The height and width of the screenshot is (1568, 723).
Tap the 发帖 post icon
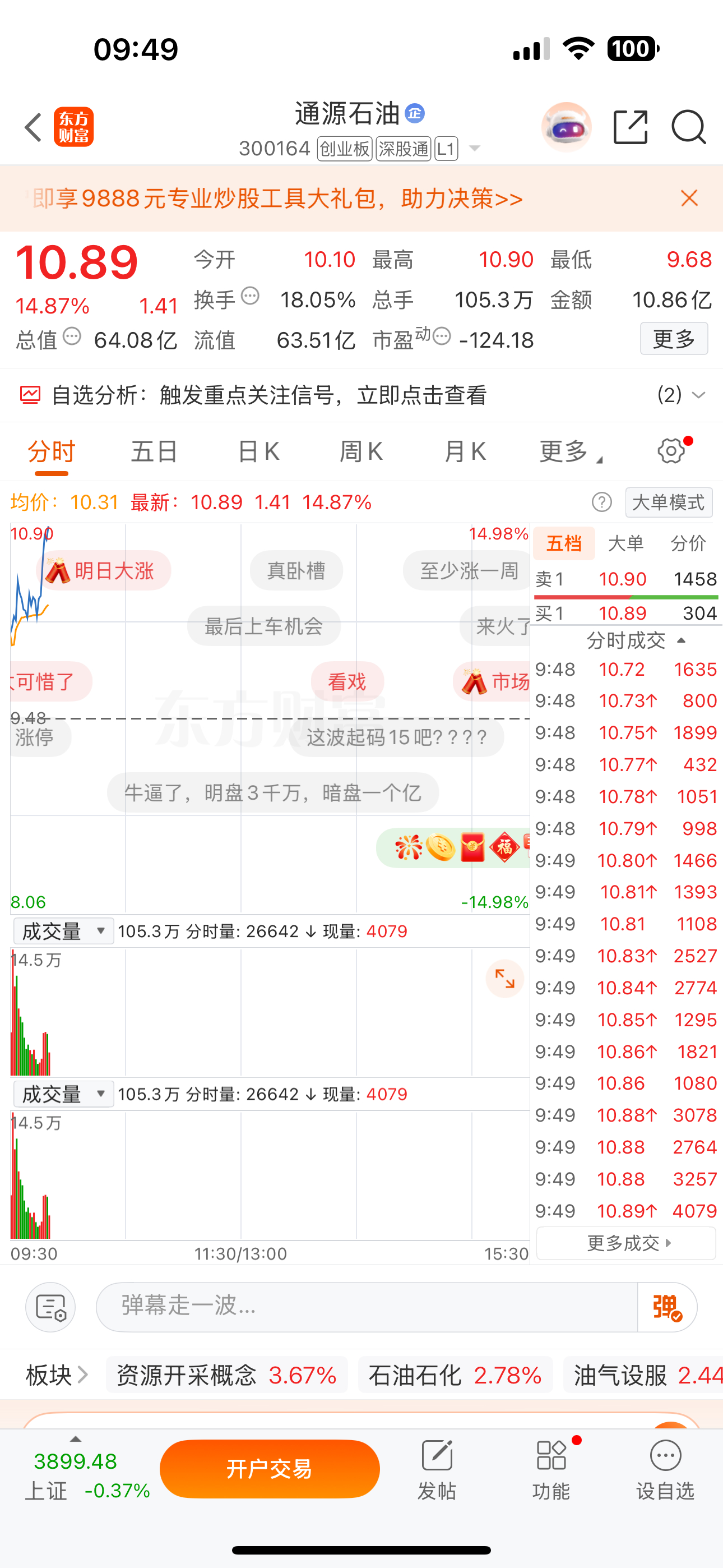click(x=437, y=1469)
